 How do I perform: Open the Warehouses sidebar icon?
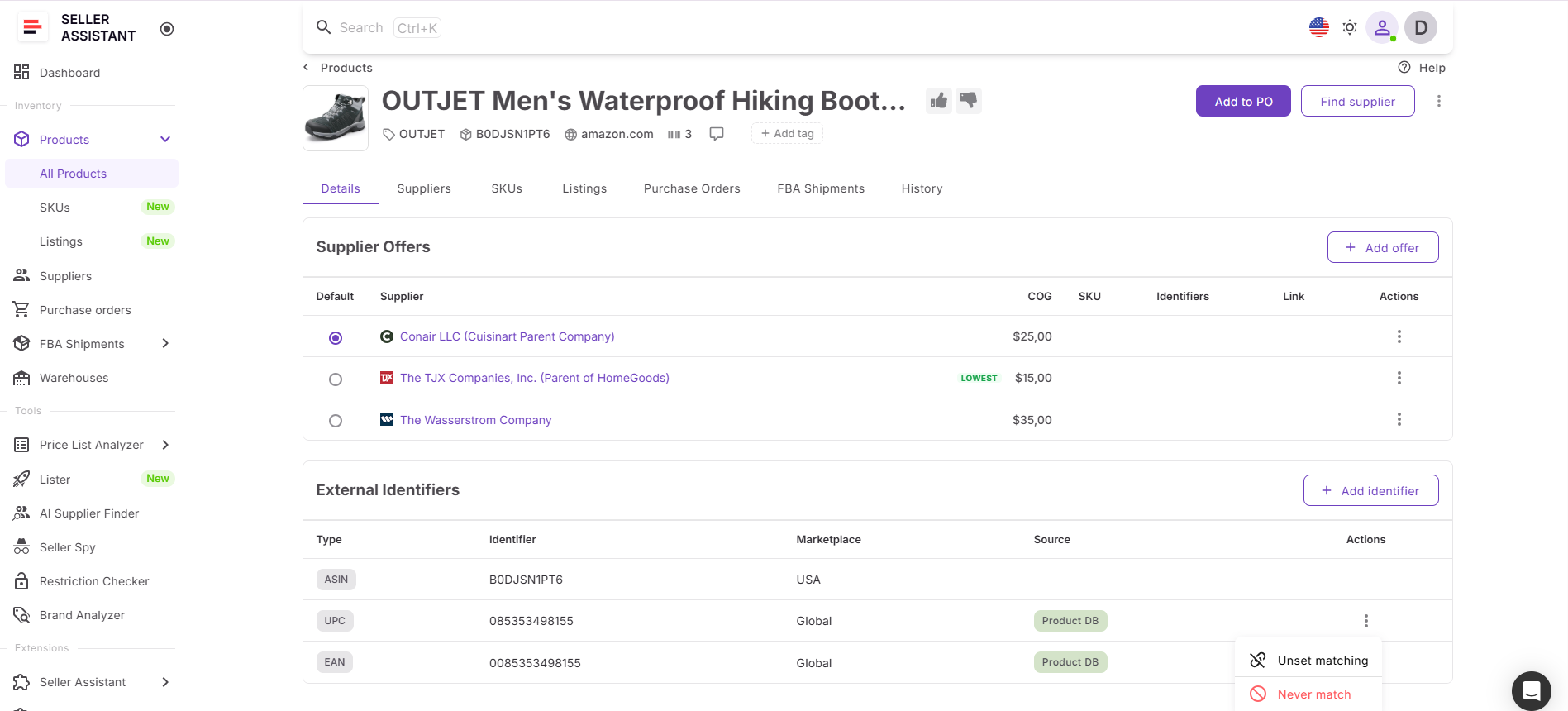click(x=21, y=378)
